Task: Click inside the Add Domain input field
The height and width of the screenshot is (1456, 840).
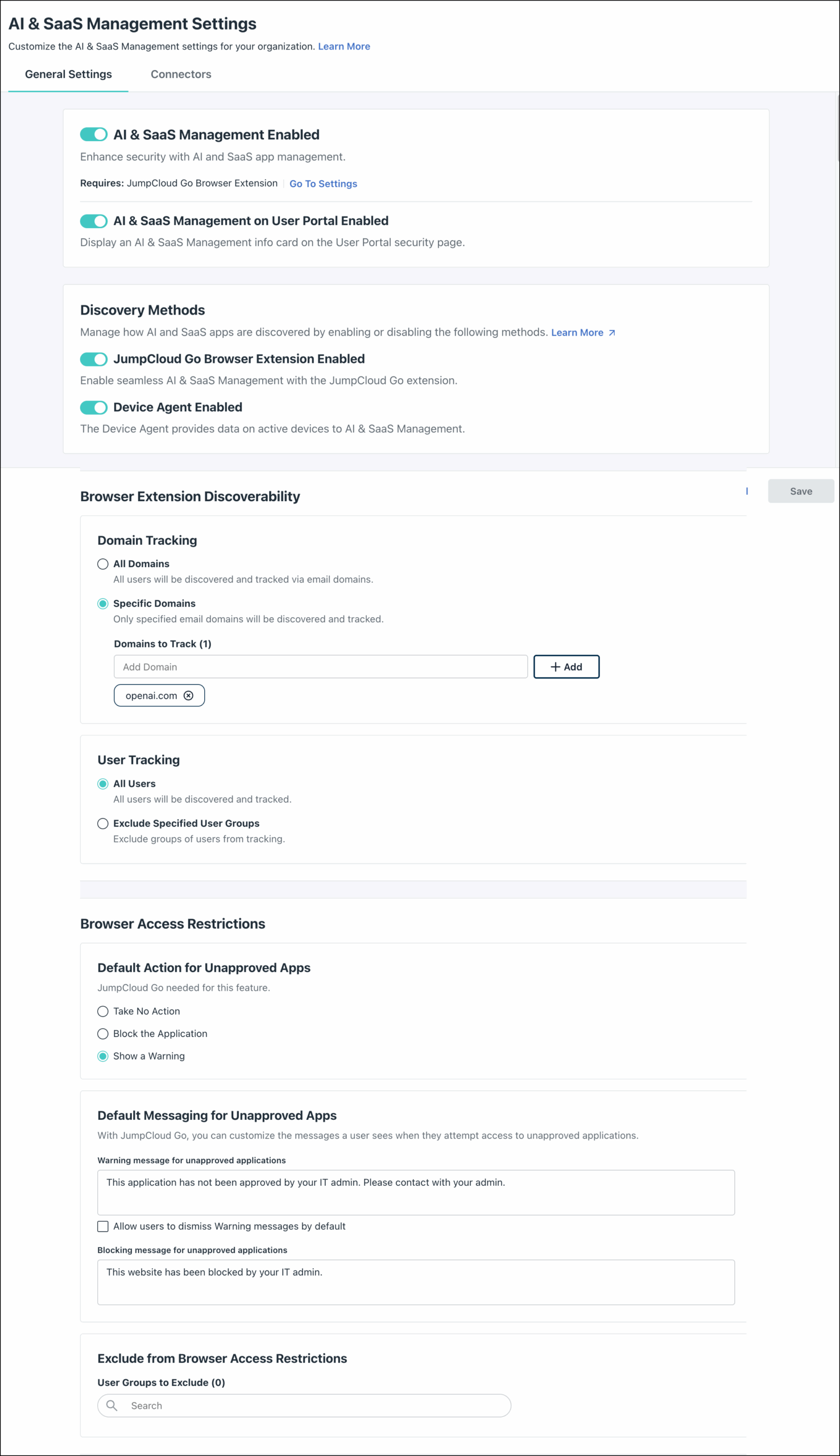Action: tap(321, 666)
